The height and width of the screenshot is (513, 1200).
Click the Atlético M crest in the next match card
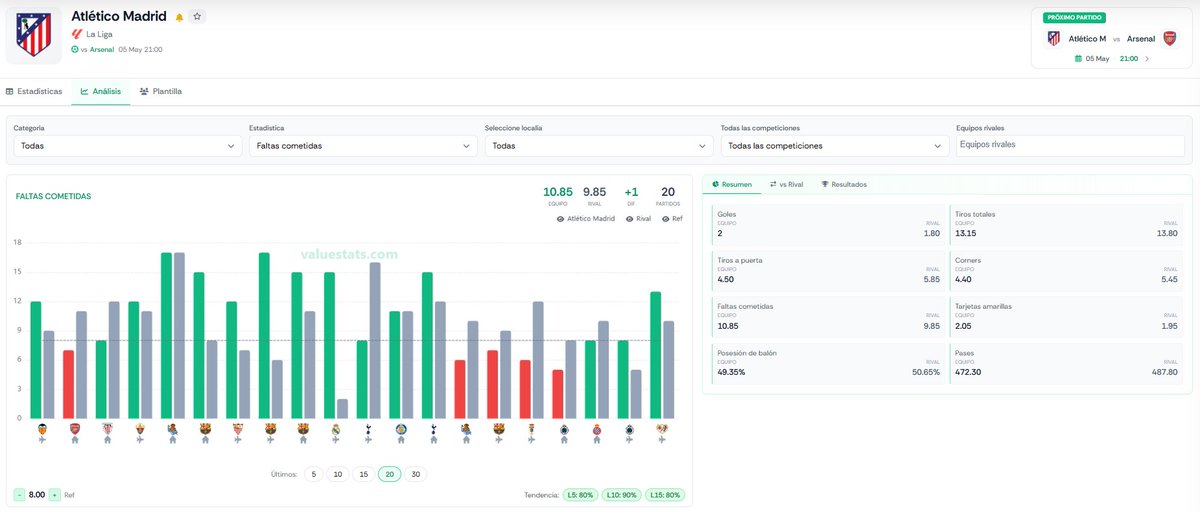click(x=1053, y=38)
